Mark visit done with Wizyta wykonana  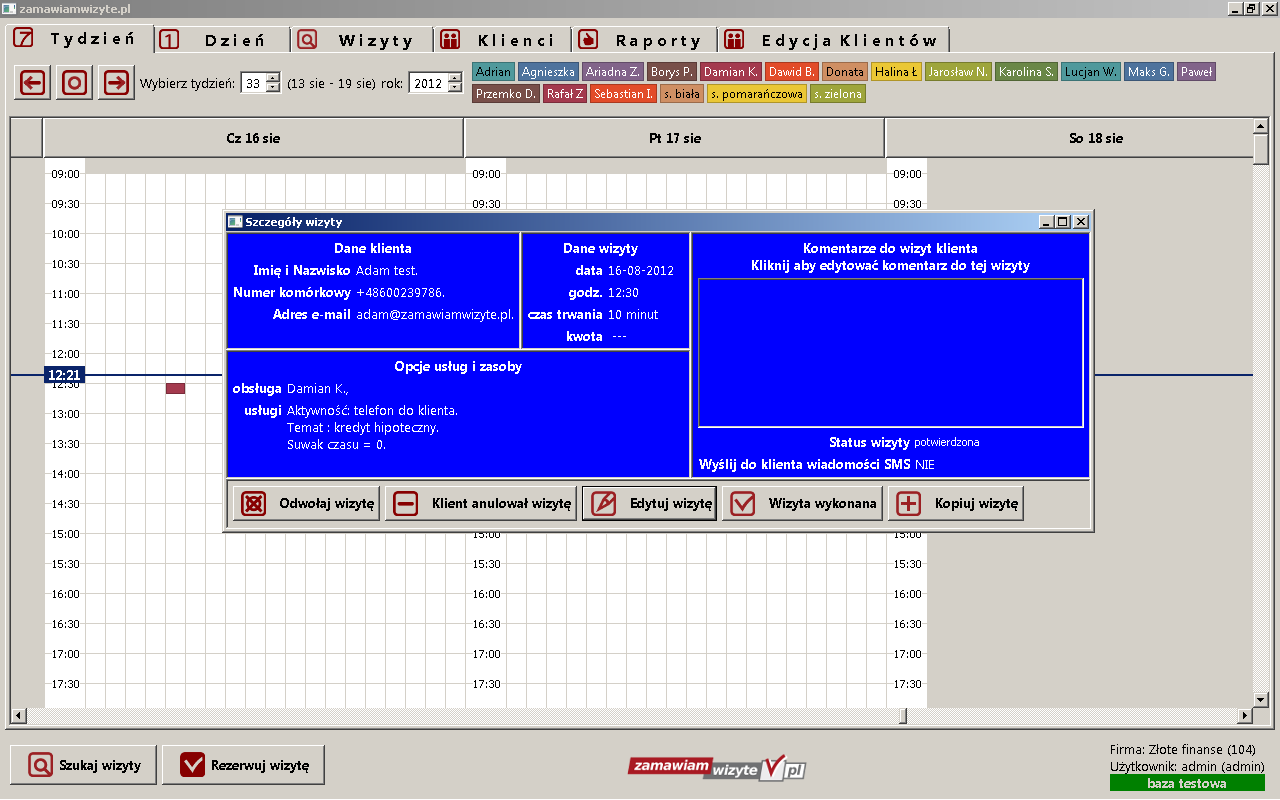[x=803, y=504]
